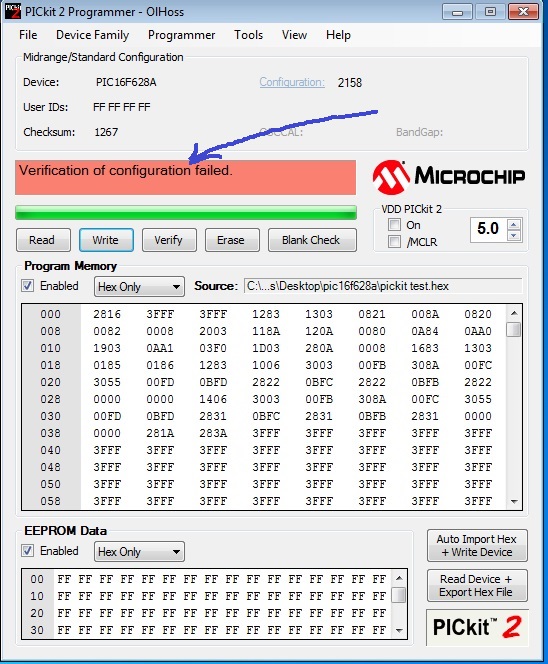
Task: Click program memory cell 281A in row 038
Action: 160,433
